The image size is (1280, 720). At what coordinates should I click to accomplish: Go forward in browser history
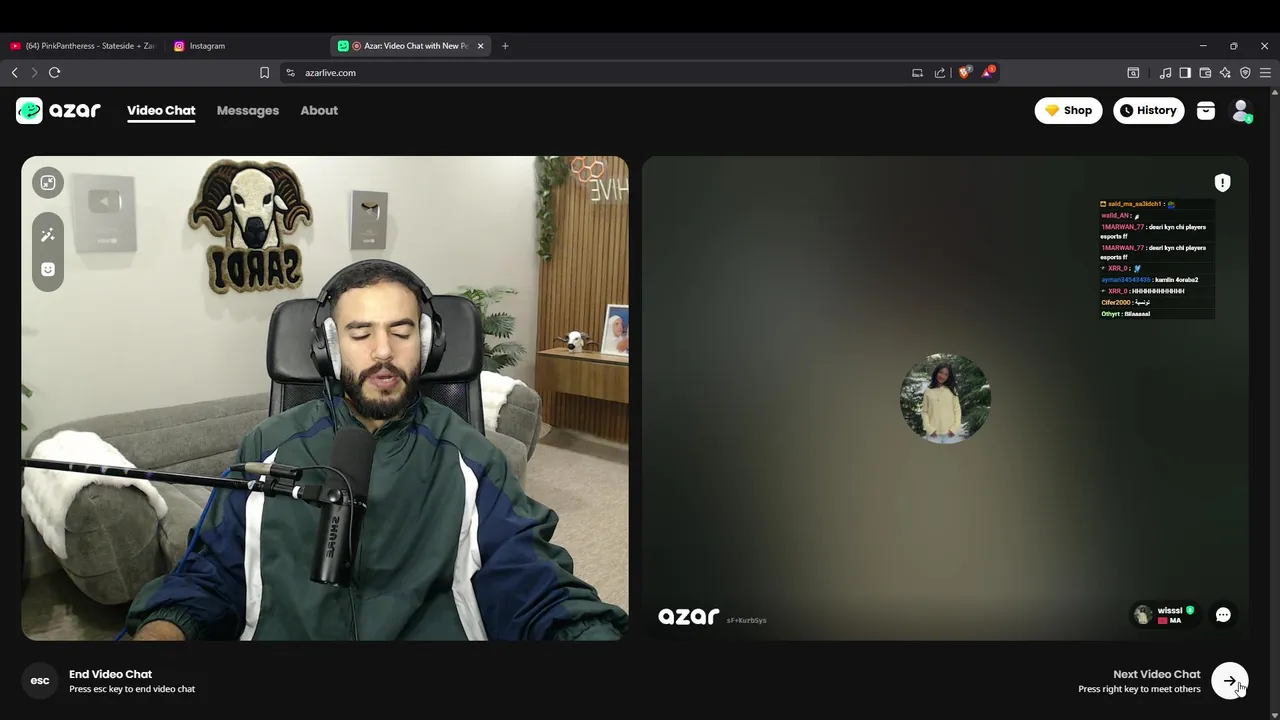click(34, 72)
